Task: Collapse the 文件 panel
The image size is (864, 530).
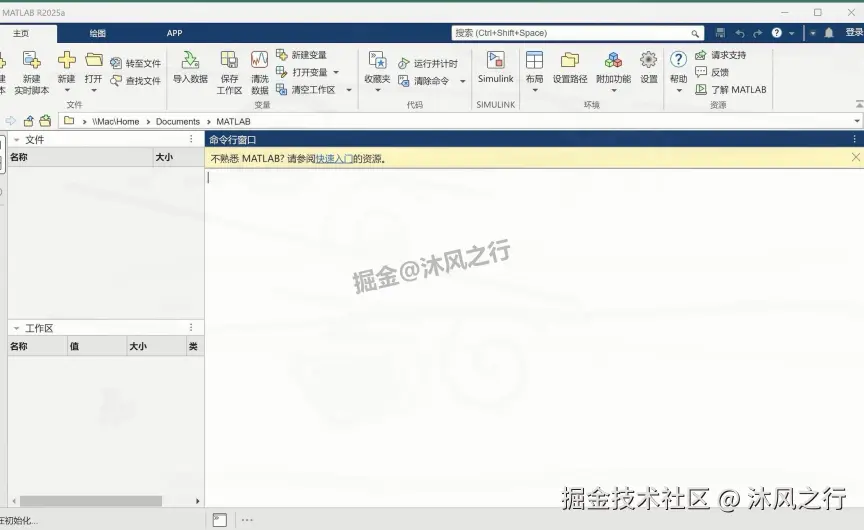Action: (x=17, y=140)
